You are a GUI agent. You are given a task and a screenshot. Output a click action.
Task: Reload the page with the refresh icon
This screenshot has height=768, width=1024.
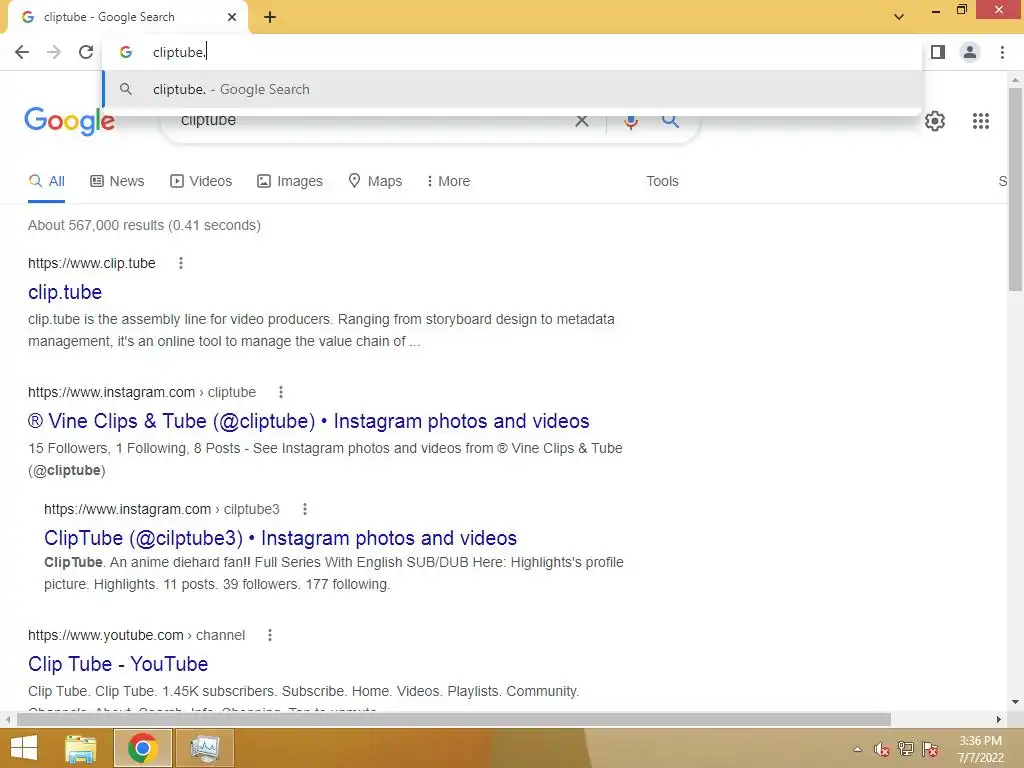[86, 52]
